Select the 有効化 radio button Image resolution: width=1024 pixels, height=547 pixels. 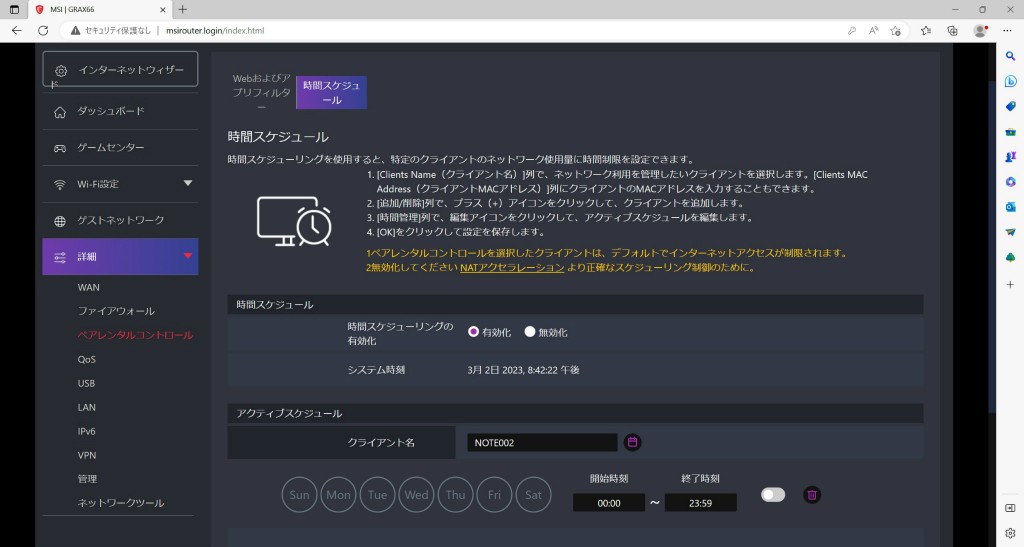coord(473,332)
